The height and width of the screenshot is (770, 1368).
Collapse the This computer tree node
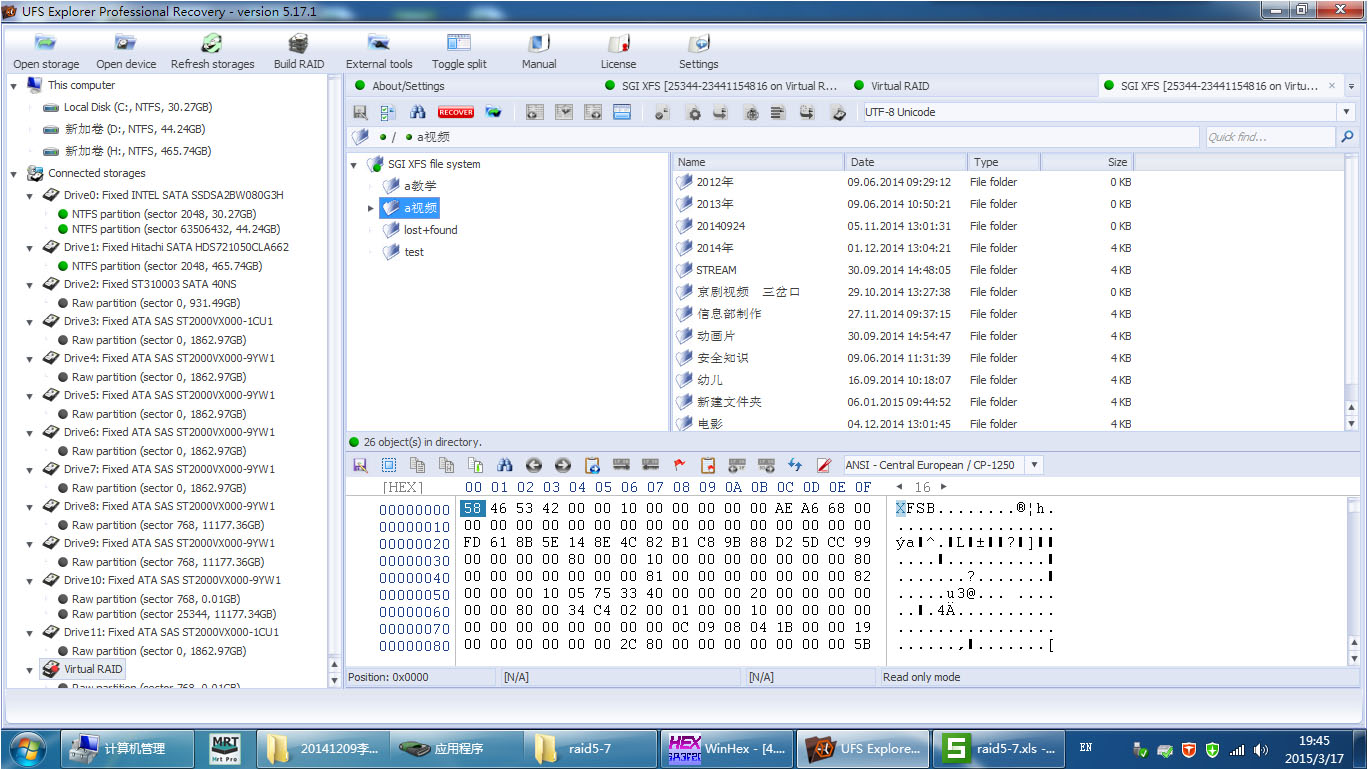point(14,85)
